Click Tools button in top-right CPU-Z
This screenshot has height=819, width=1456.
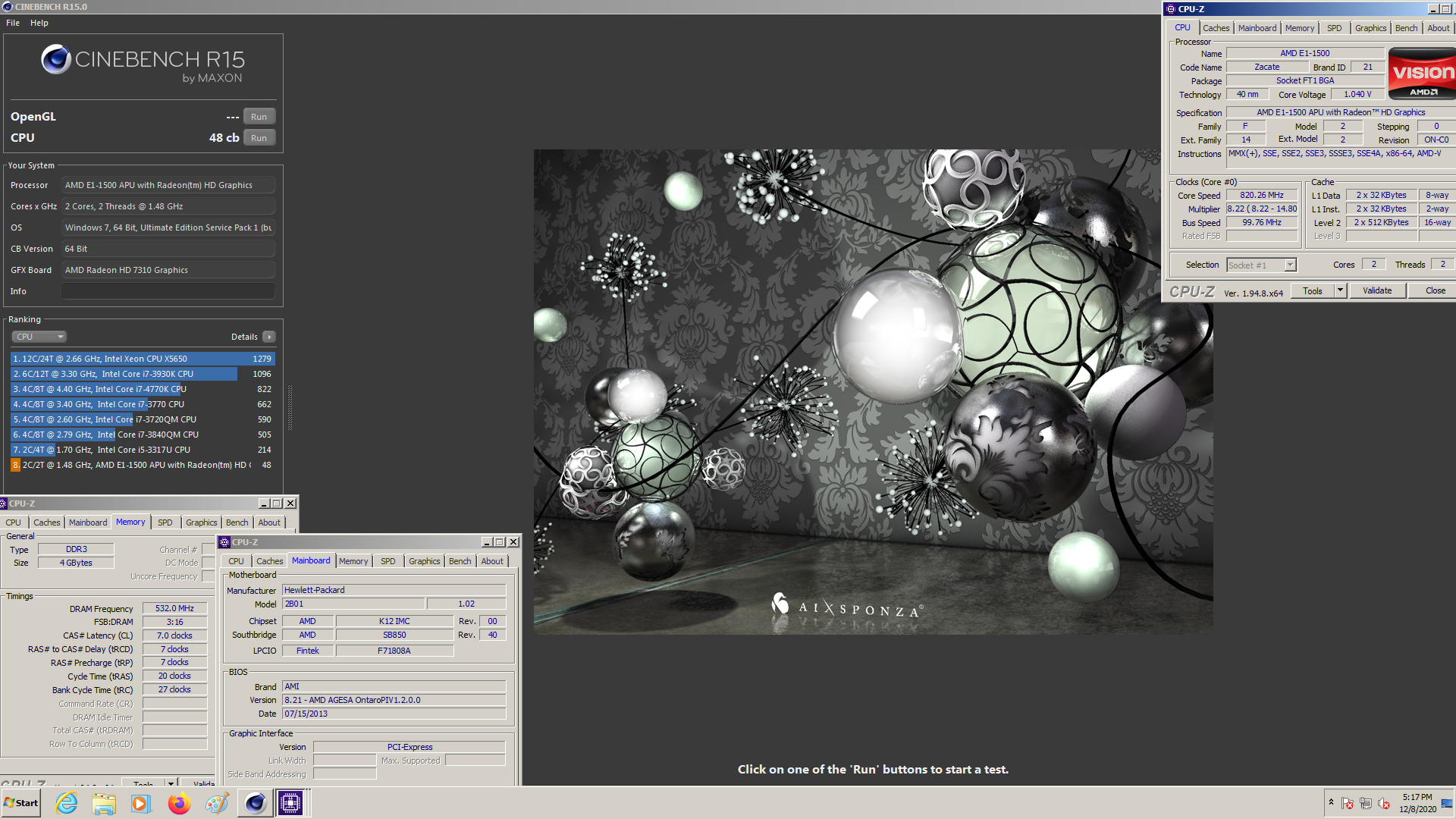point(1312,291)
